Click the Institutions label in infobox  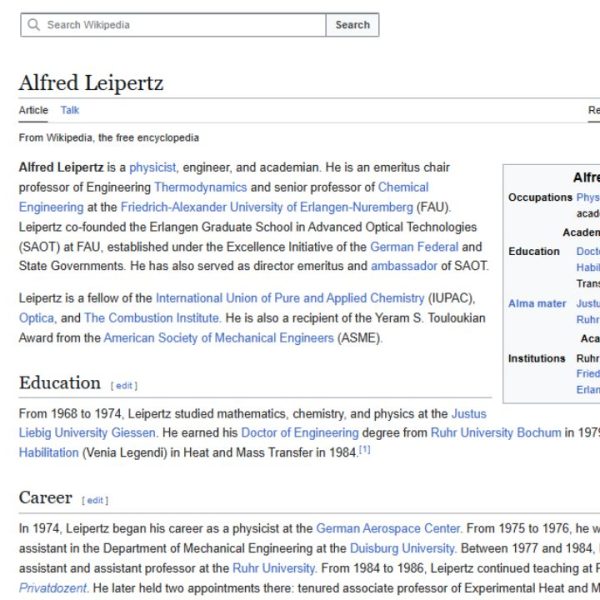click(x=536, y=359)
